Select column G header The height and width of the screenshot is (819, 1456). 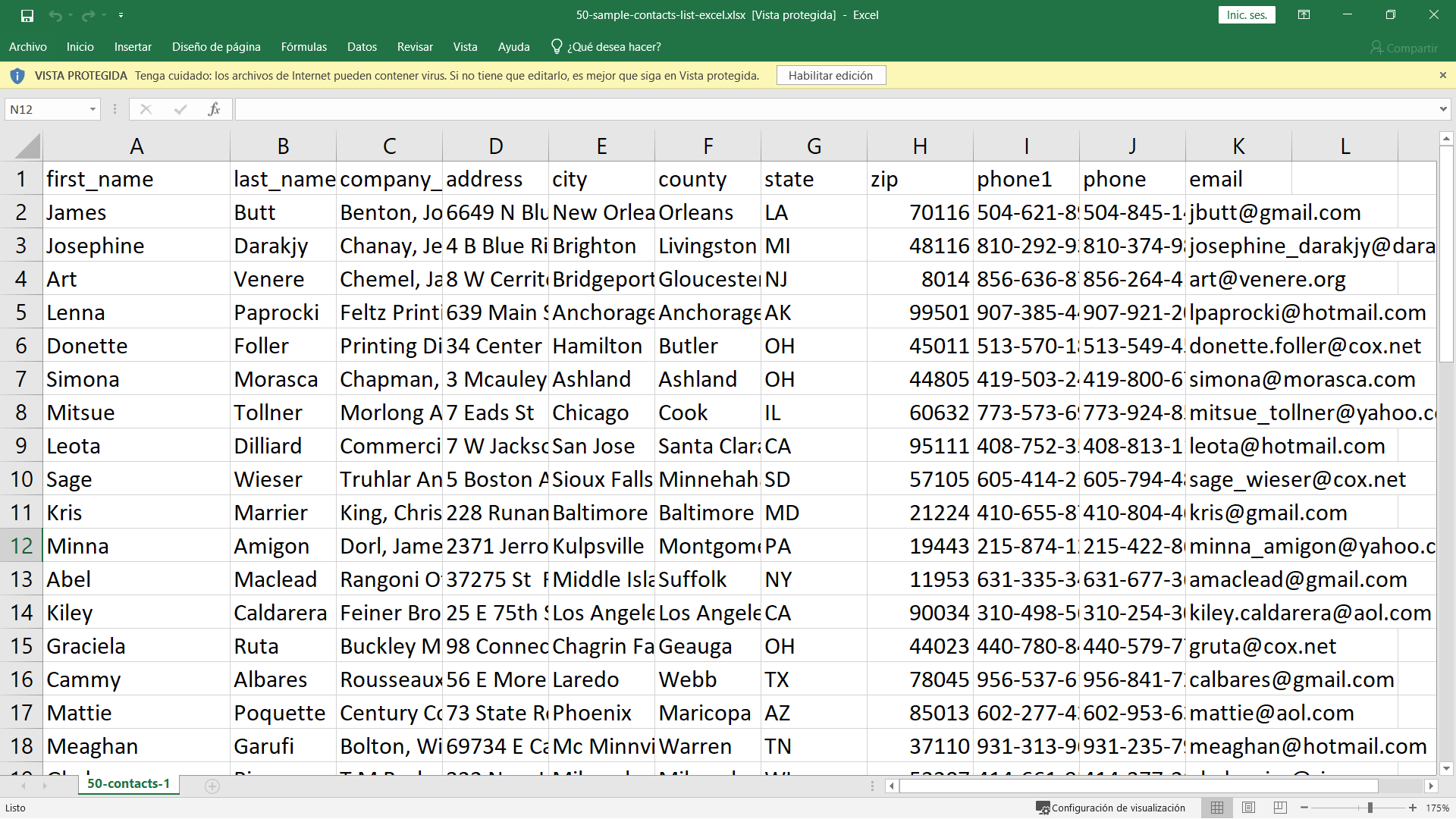point(814,146)
